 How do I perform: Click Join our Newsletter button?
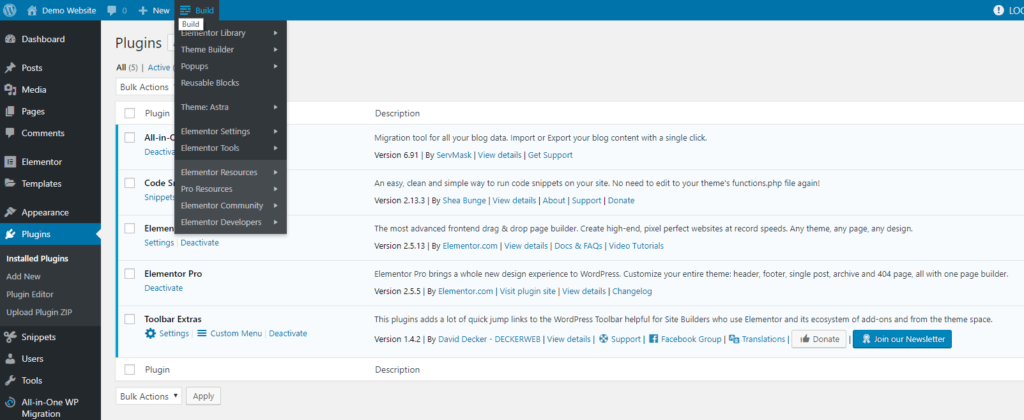click(x=903, y=339)
